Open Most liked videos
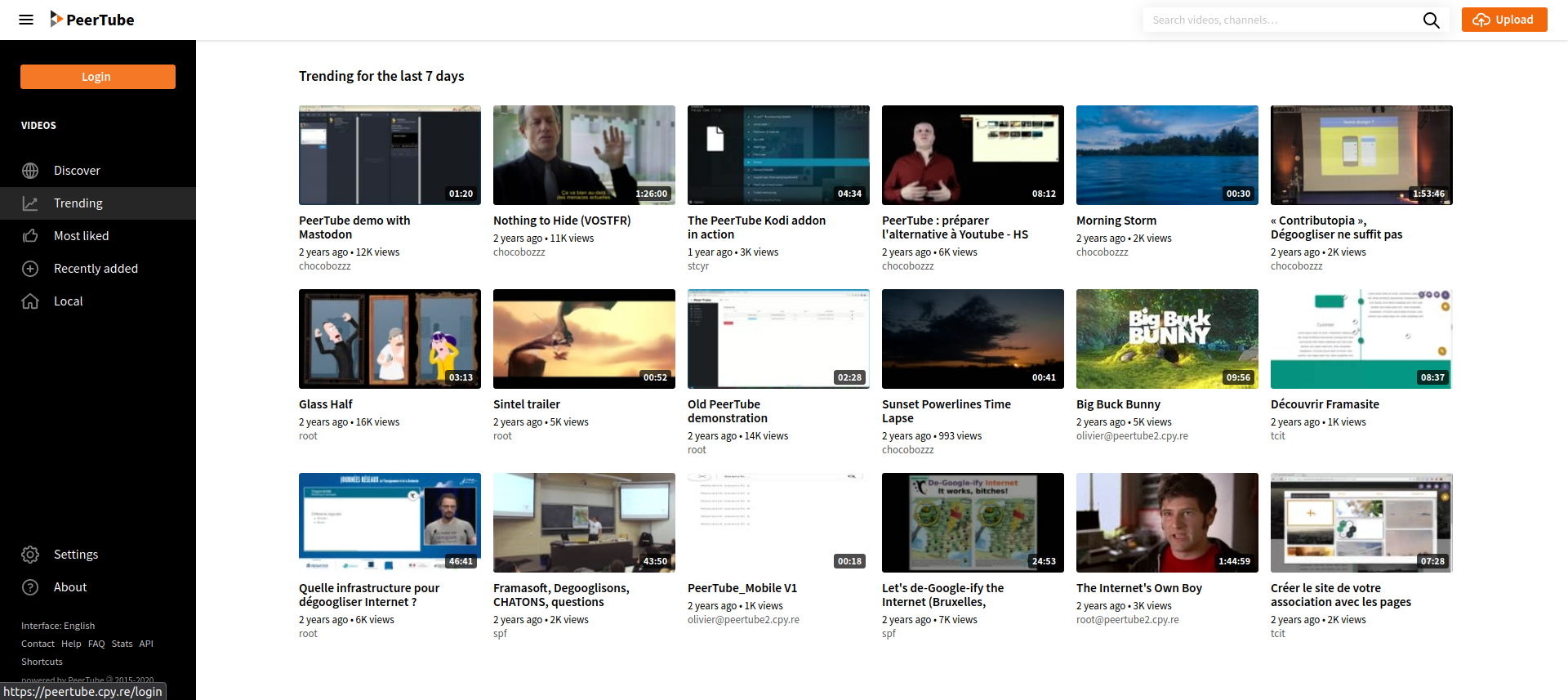This screenshot has height=700, width=1568. (98, 236)
